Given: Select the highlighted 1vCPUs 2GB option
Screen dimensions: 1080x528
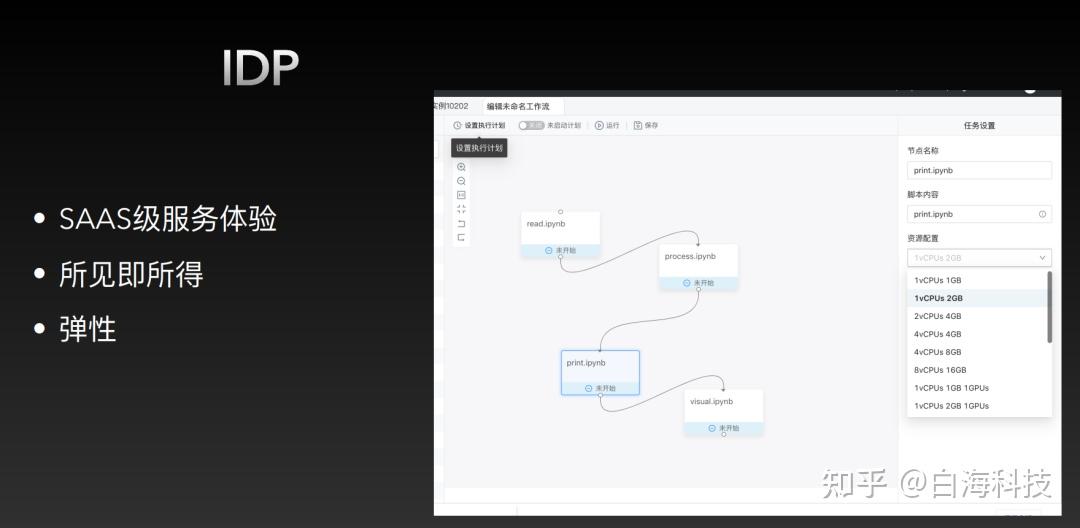Looking at the screenshot, I should 977,298.
